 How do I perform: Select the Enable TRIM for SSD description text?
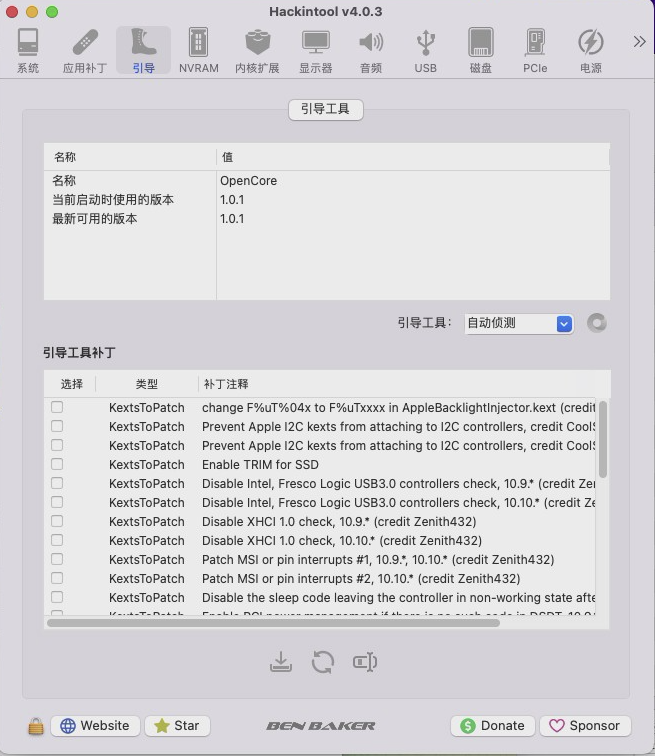260,464
